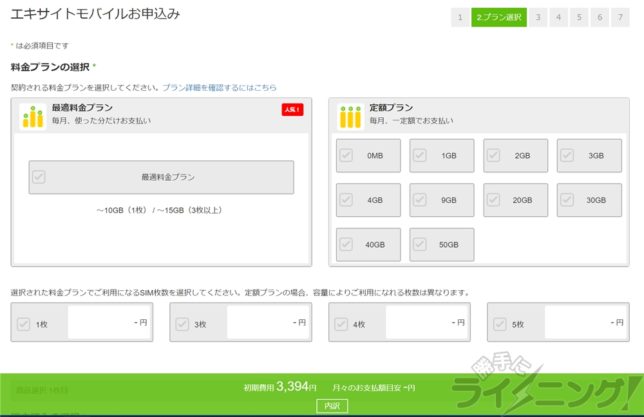Click the 初期費用 3,394円 text

pyautogui.click(x=280, y=387)
